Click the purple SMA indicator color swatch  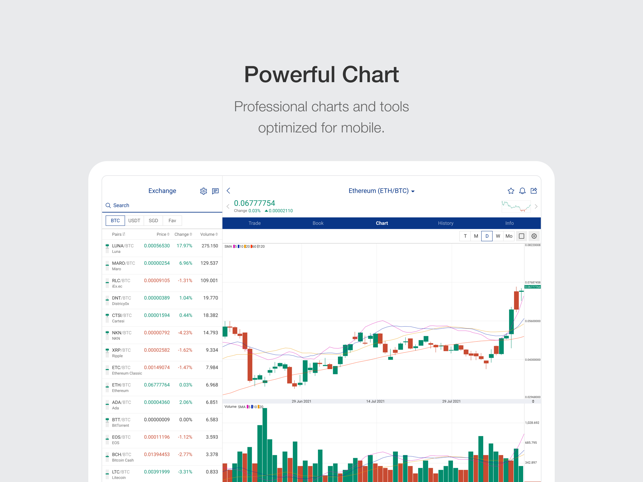pos(234,247)
